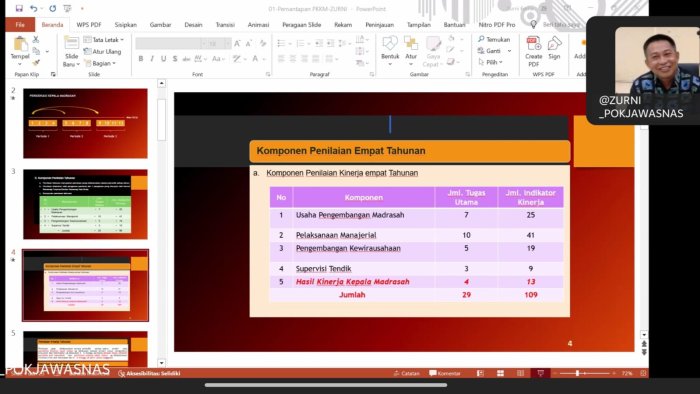This screenshot has width=700, height=394.
Task: Open the WPS PDF tab
Action: (89, 25)
